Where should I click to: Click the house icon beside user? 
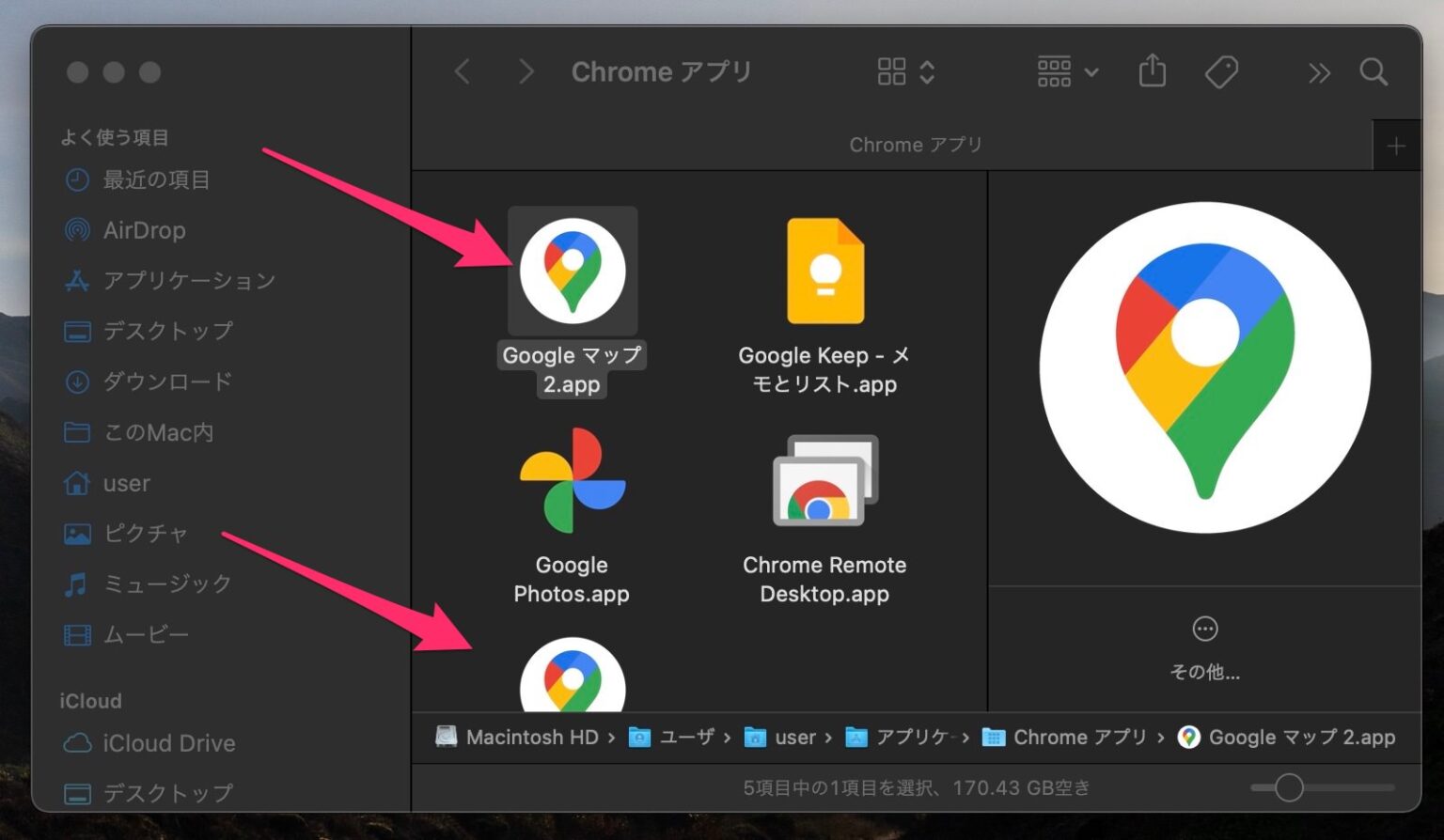[77, 483]
